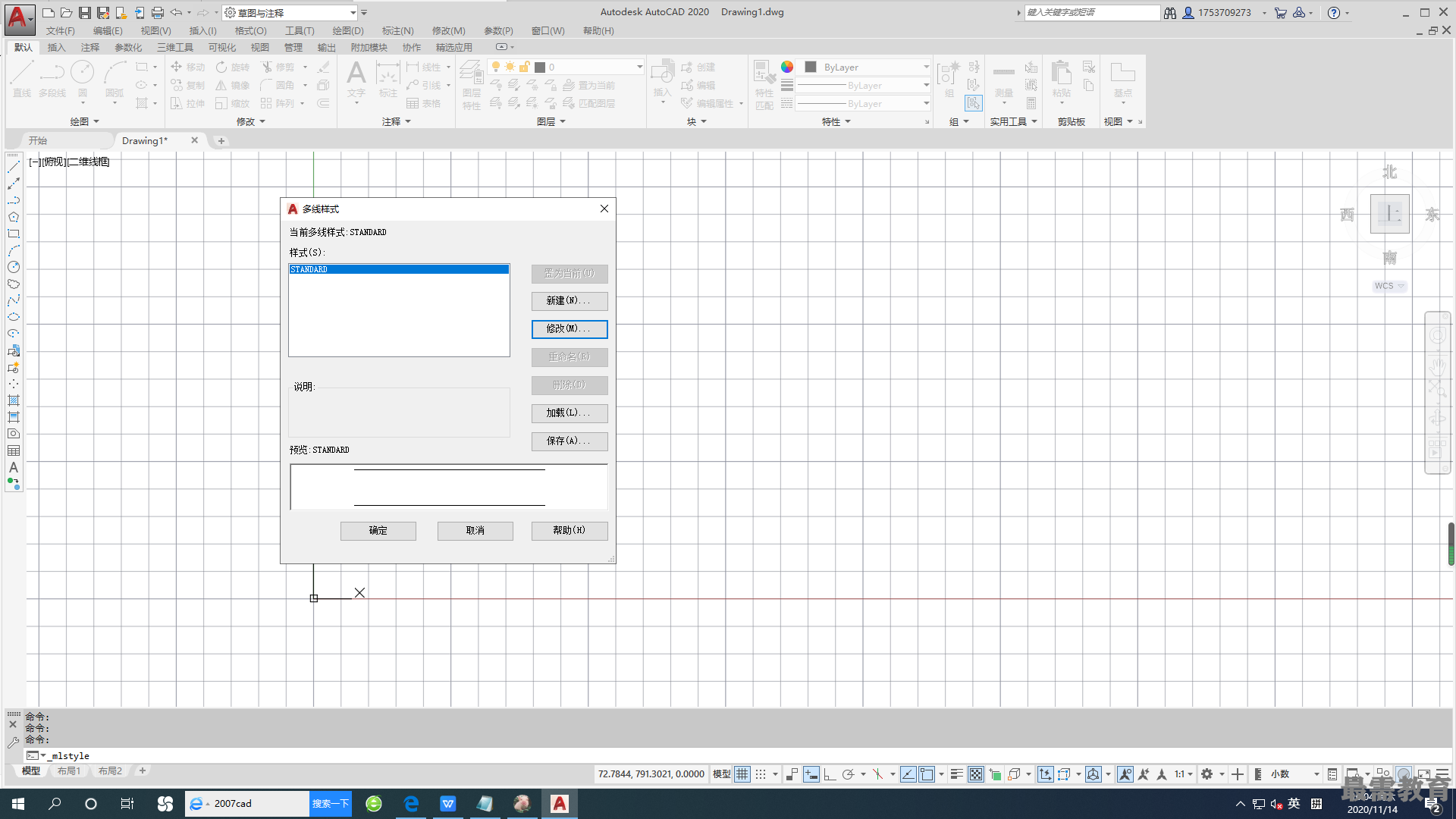The width and height of the screenshot is (1456, 819).
Task: Click the AutoCAD icon in the taskbar
Action: click(560, 804)
